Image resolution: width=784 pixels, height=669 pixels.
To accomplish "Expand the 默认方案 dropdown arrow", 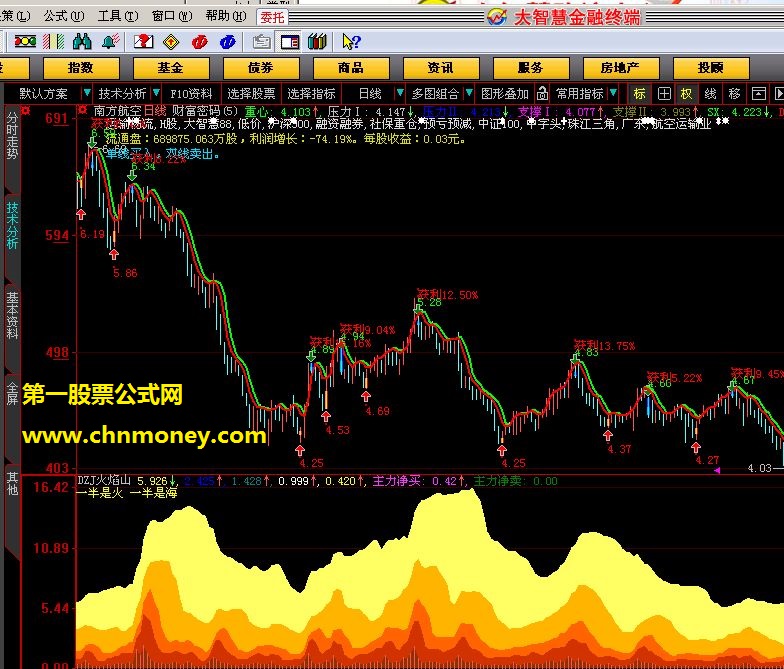I will coord(87,93).
